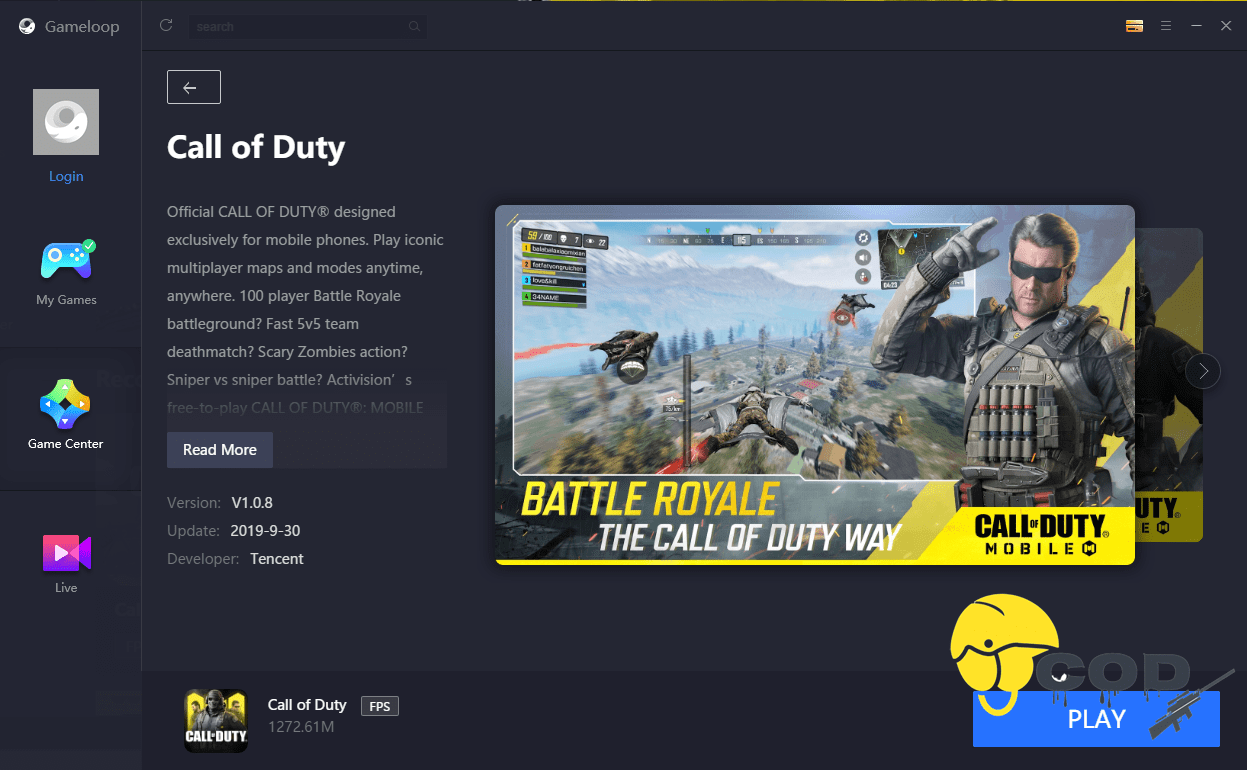Viewport: 1247px width, 770px height.
Task: Open the partially visible second screenshot
Action: tap(1169, 385)
